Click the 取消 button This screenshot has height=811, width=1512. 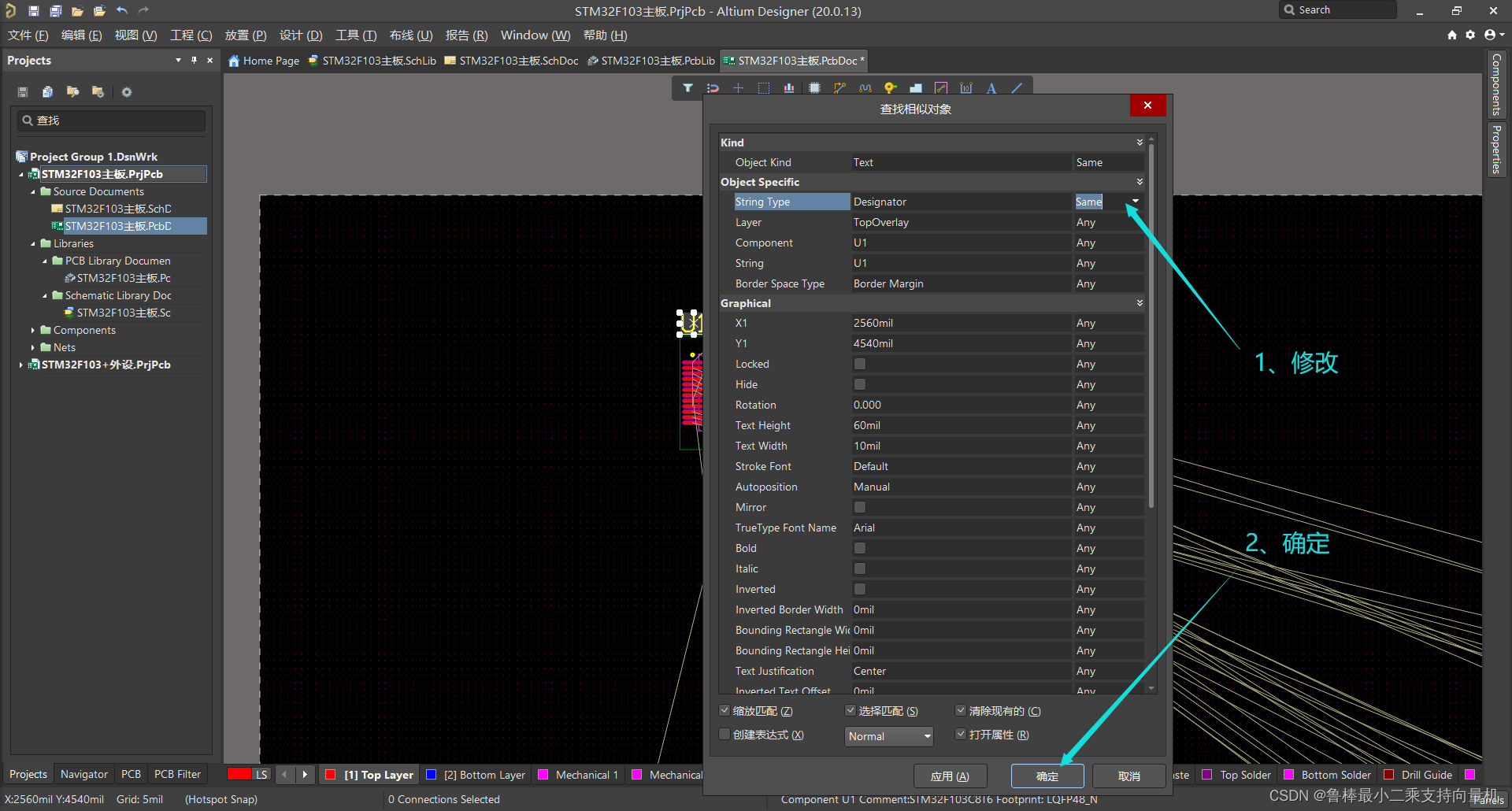pos(1129,776)
